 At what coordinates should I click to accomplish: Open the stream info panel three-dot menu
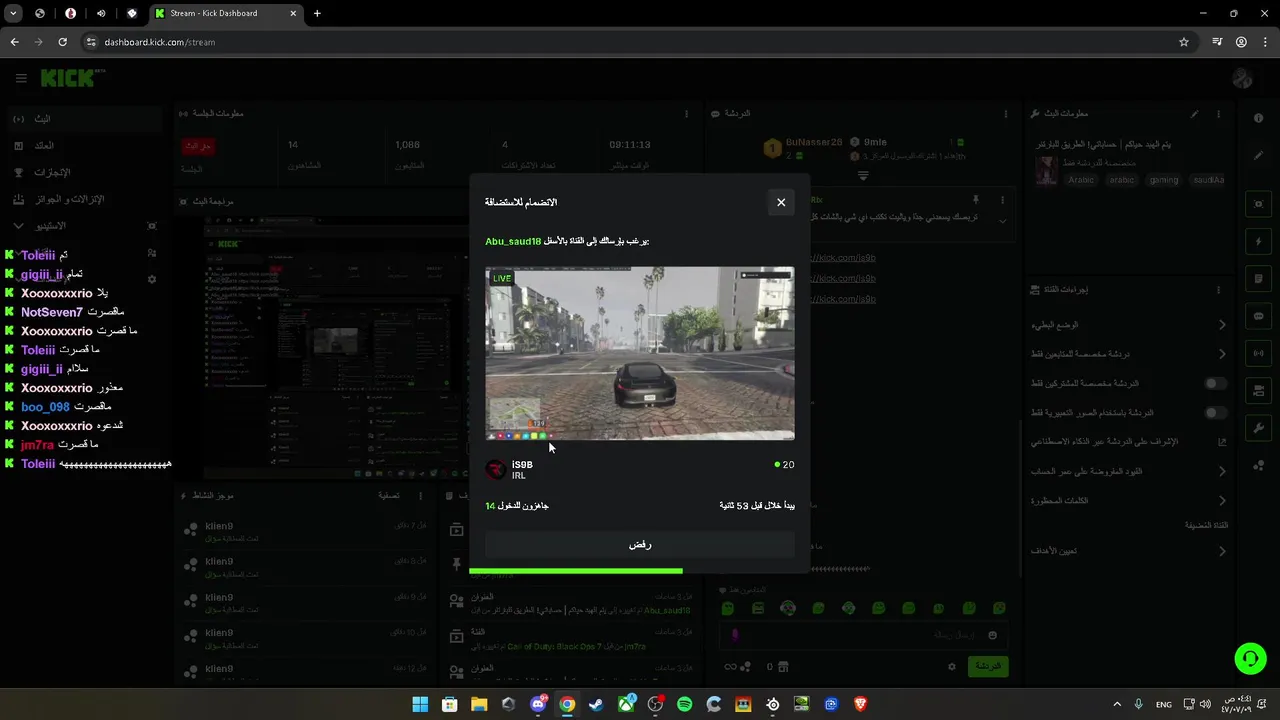pyautogui.click(x=1218, y=114)
